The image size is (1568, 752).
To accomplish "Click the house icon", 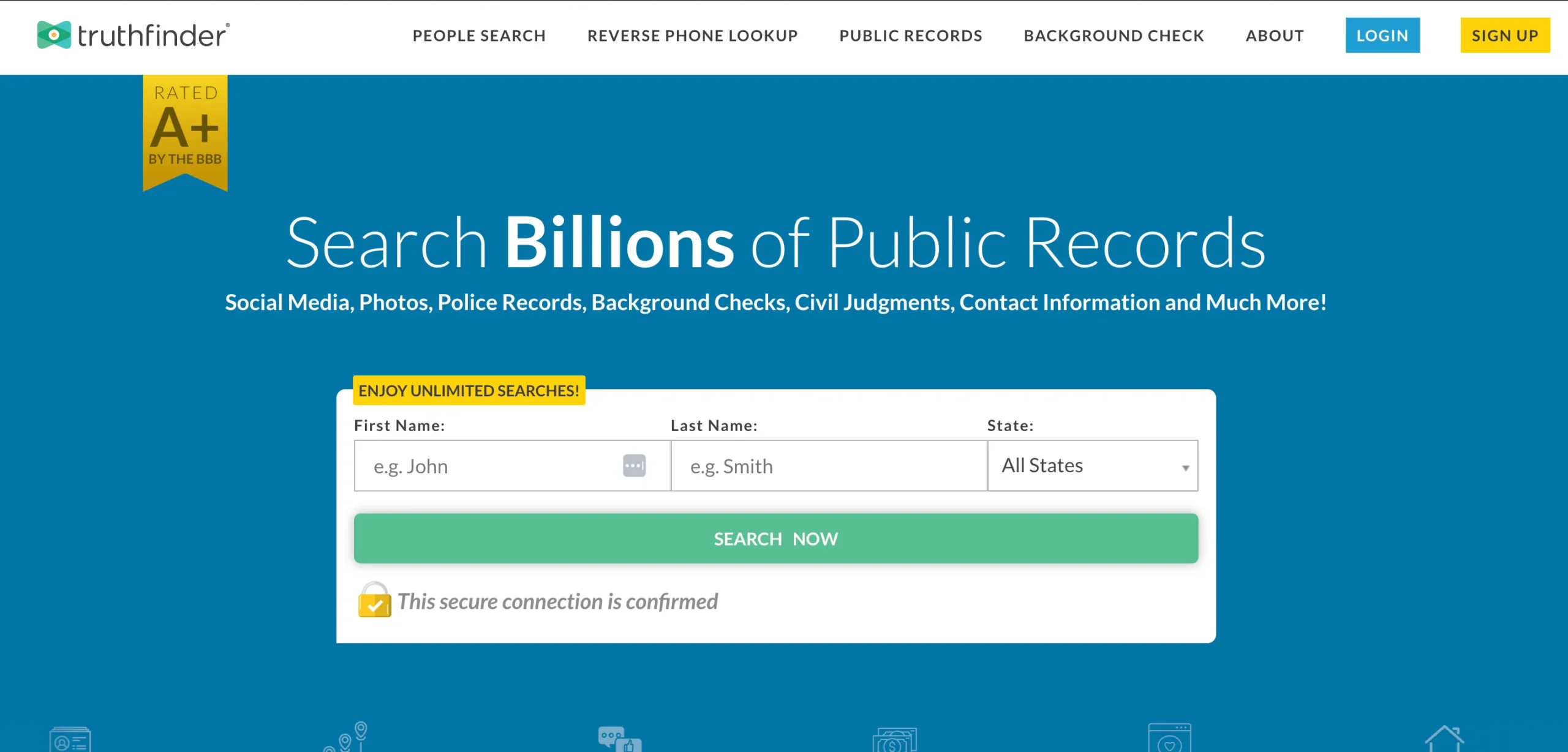I will pos(1444,739).
